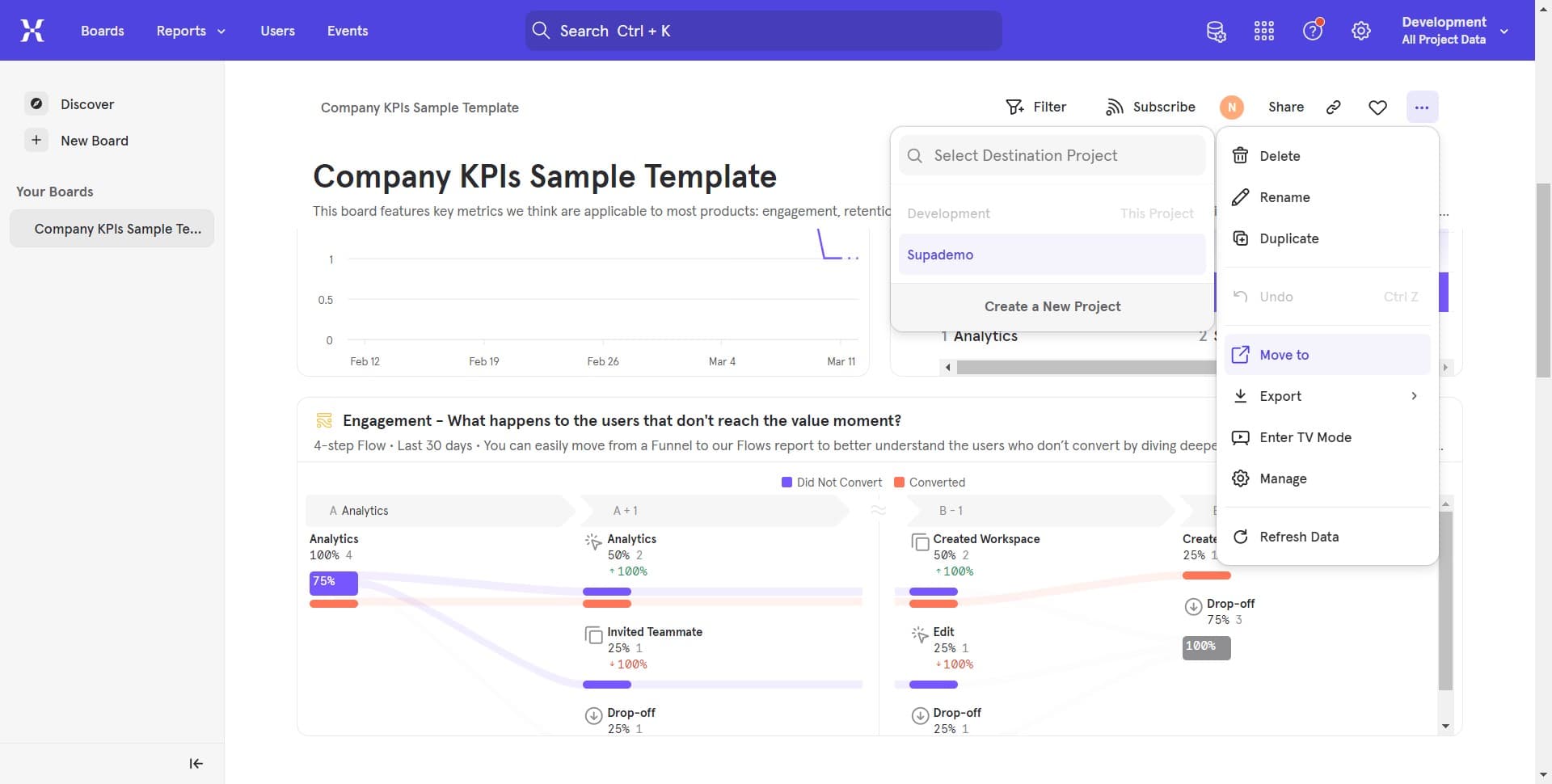Favorite the board with the heart icon
Screen dimensions: 1552x784
click(x=1378, y=107)
